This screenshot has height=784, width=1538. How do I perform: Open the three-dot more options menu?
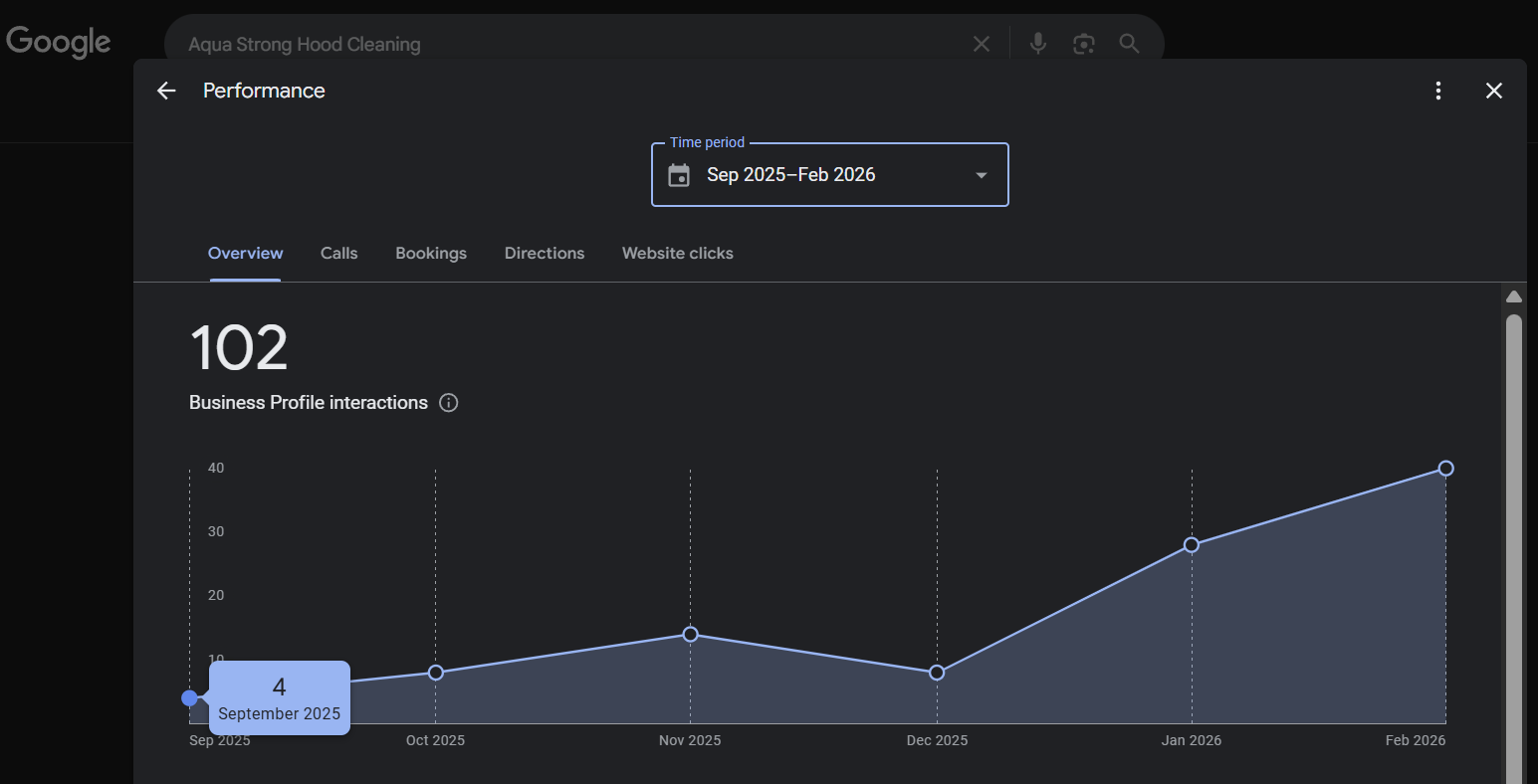tap(1437, 91)
